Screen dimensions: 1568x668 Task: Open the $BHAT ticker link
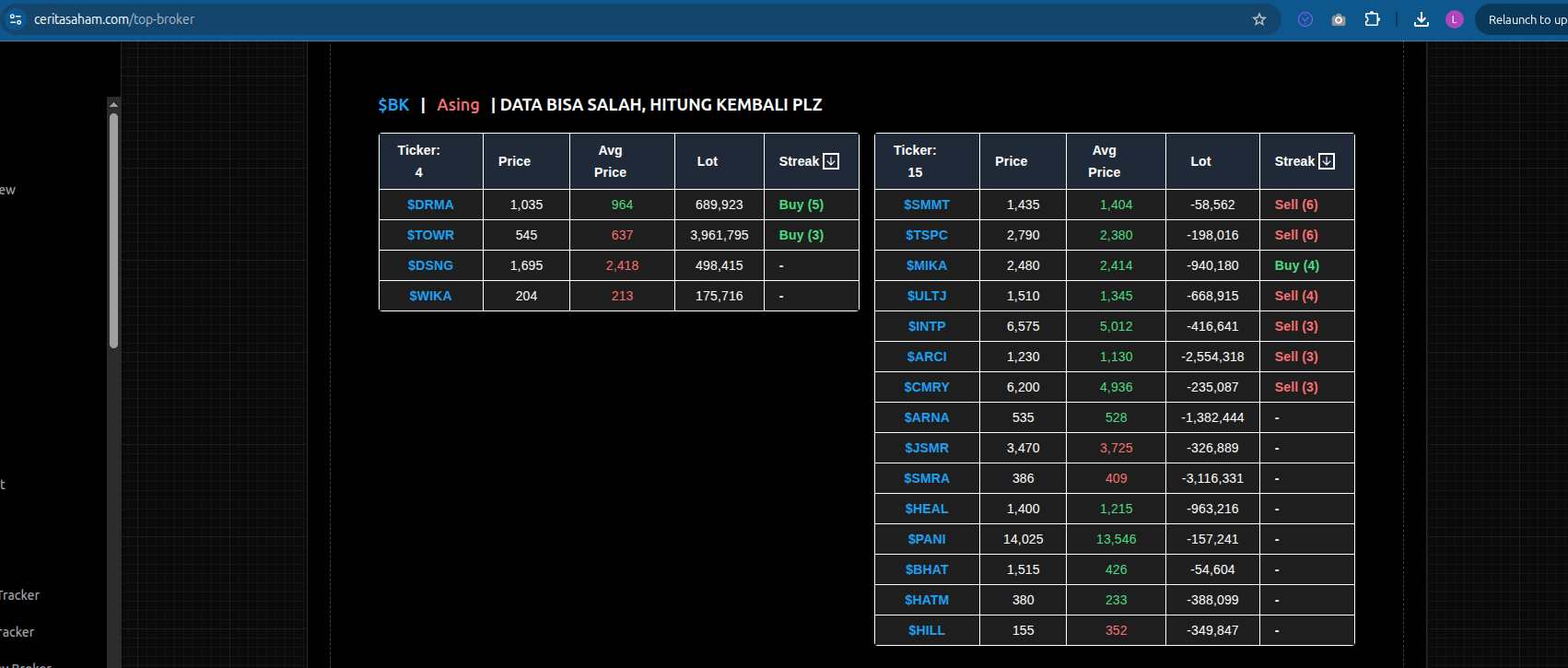[x=927, y=569]
